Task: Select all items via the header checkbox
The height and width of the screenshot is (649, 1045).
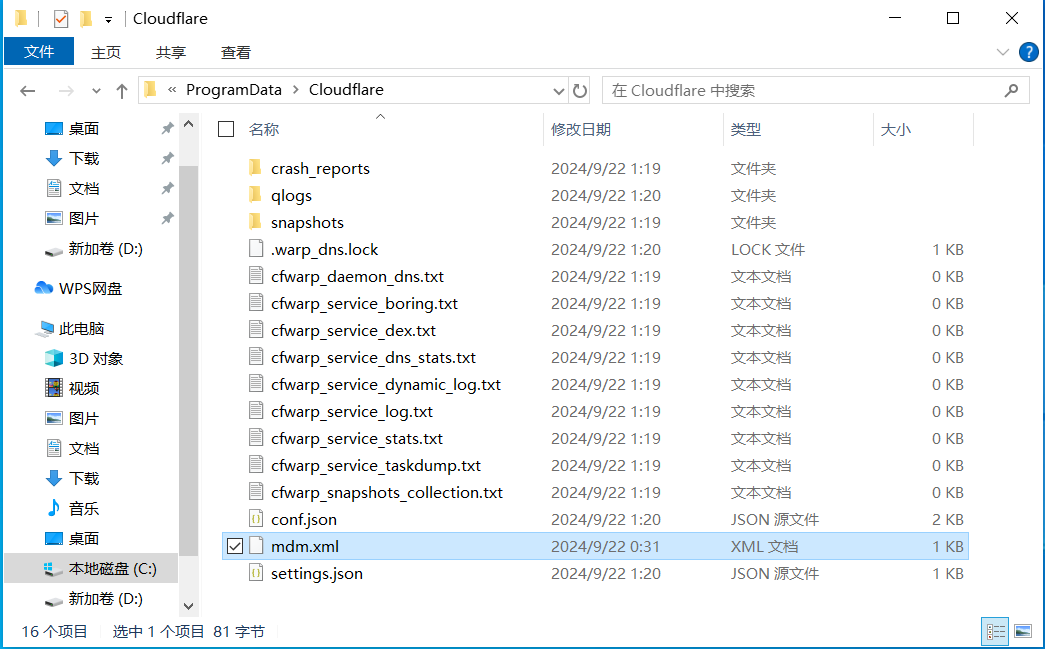Action: (225, 129)
